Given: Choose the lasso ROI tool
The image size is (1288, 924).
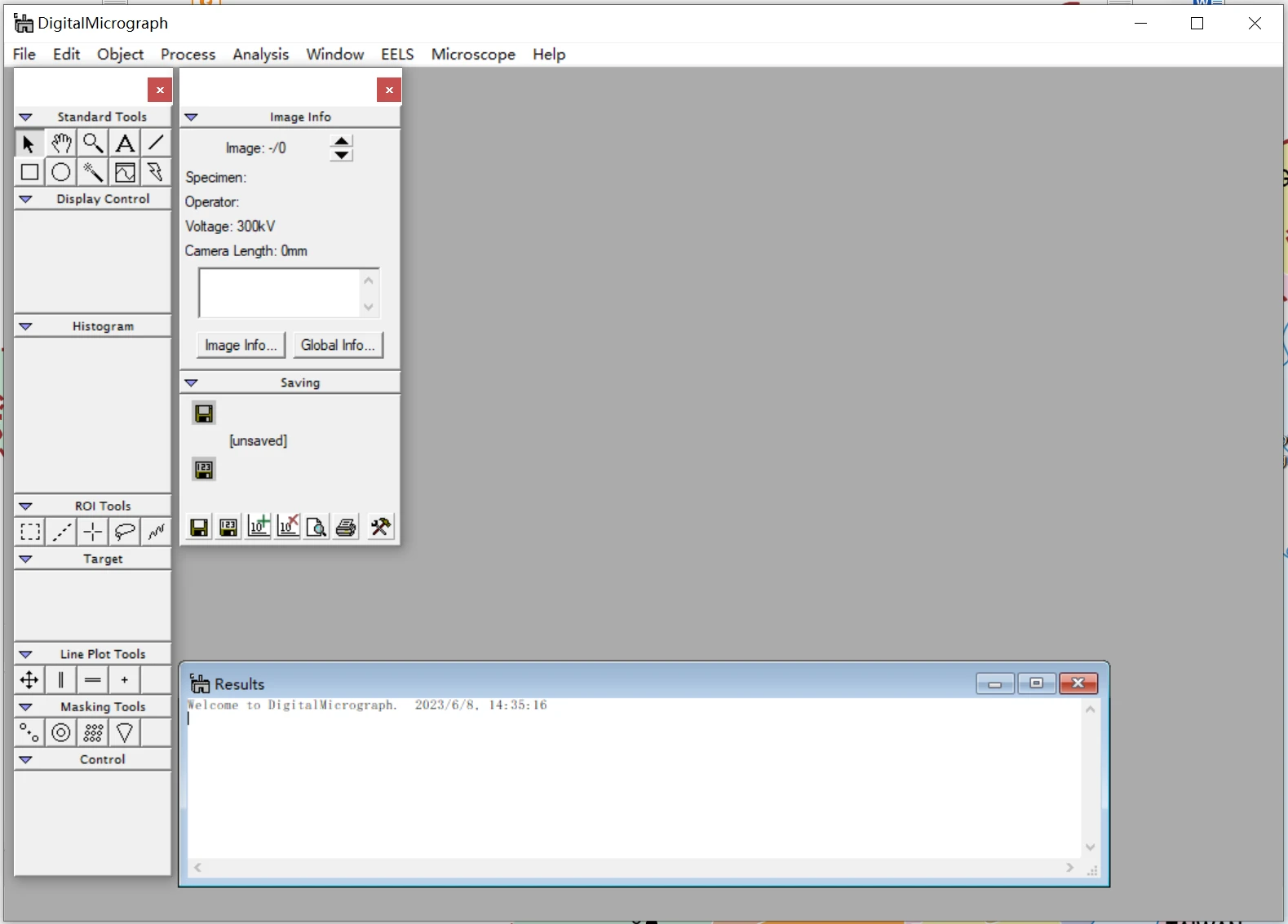Looking at the screenshot, I should (125, 532).
